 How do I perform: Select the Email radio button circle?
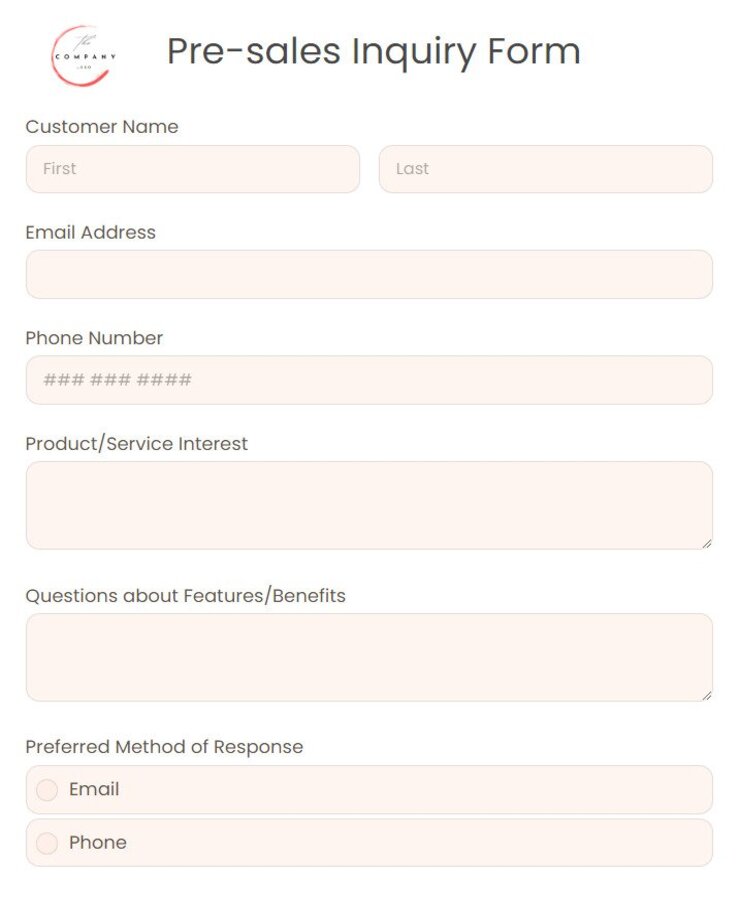tap(47, 790)
